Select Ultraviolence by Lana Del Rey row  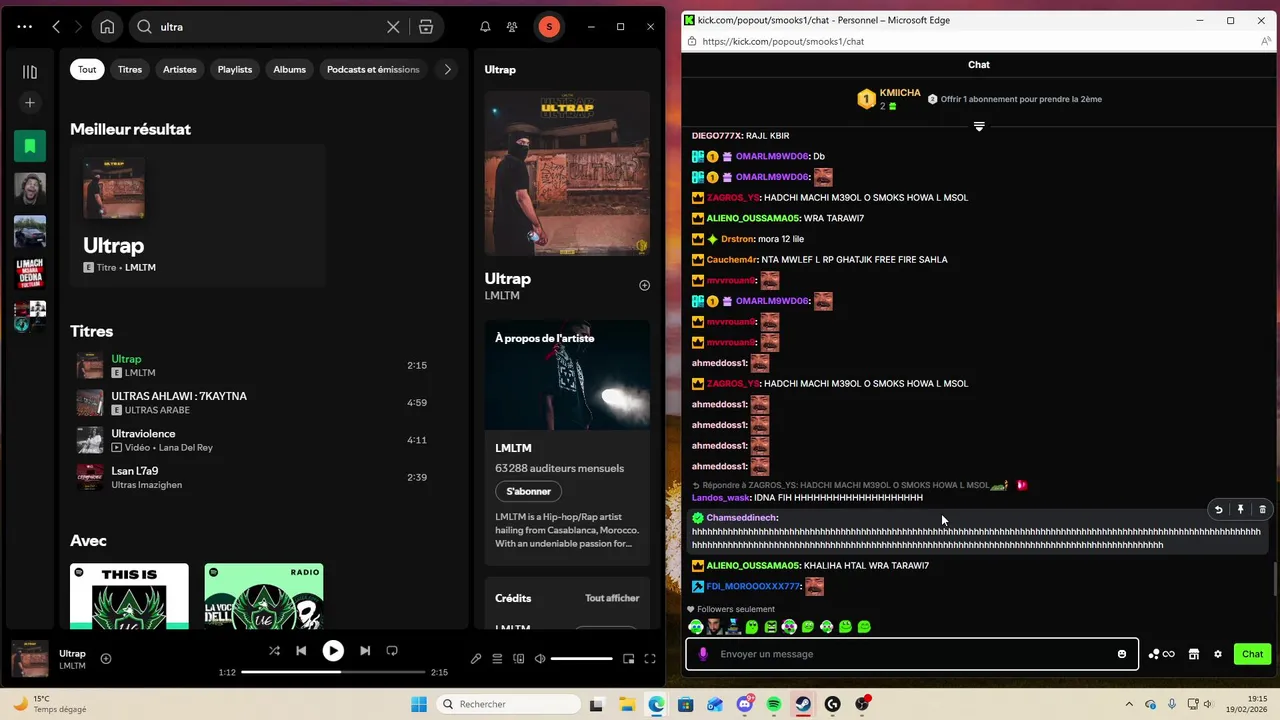coord(252,440)
